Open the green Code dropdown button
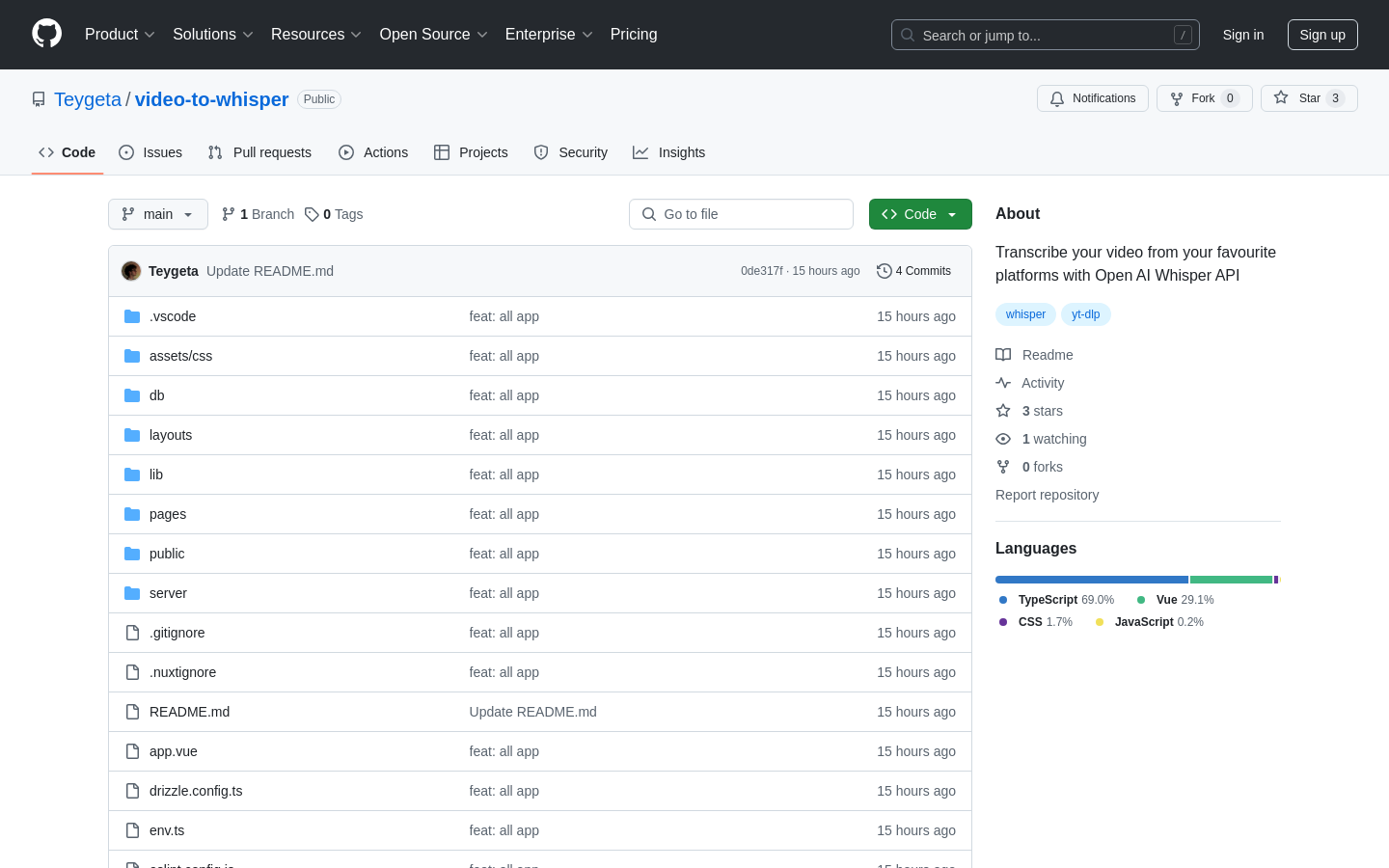 (920, 214)
